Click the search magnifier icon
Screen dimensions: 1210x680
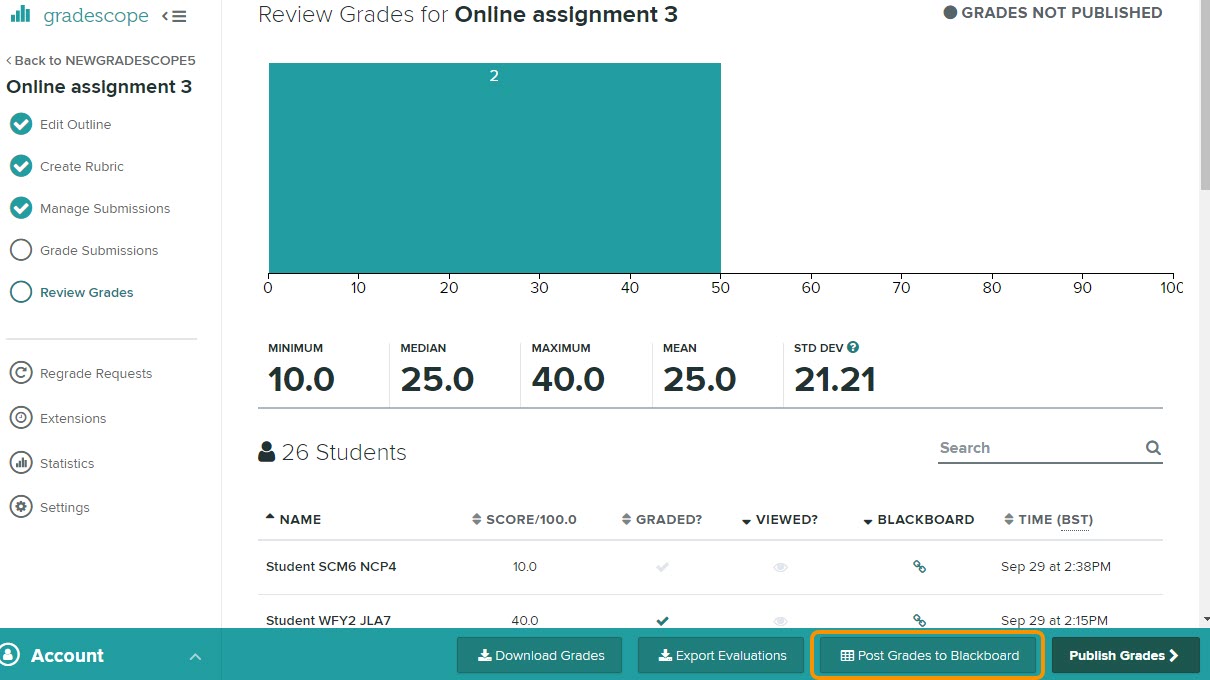click(1152, 448)
